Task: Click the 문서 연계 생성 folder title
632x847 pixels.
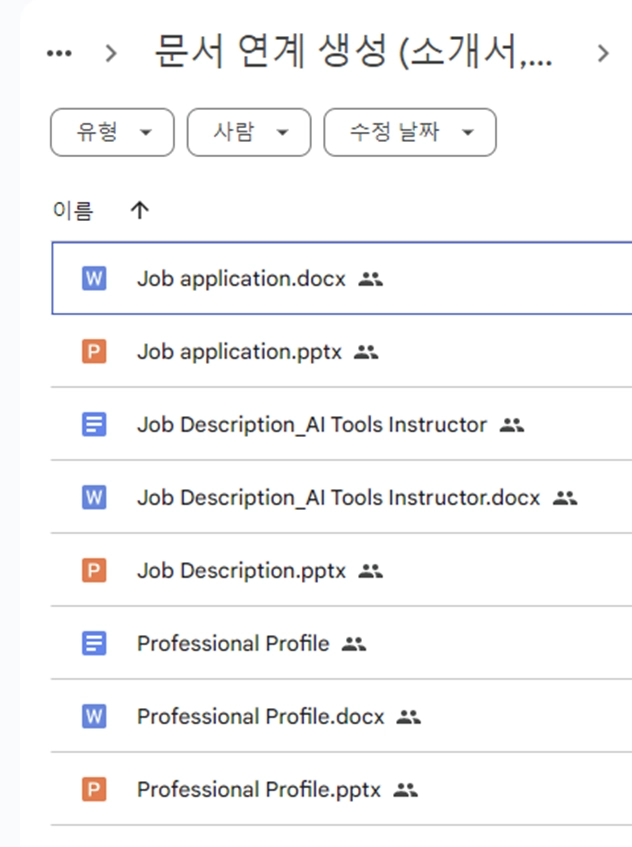Action: (353, 53)
